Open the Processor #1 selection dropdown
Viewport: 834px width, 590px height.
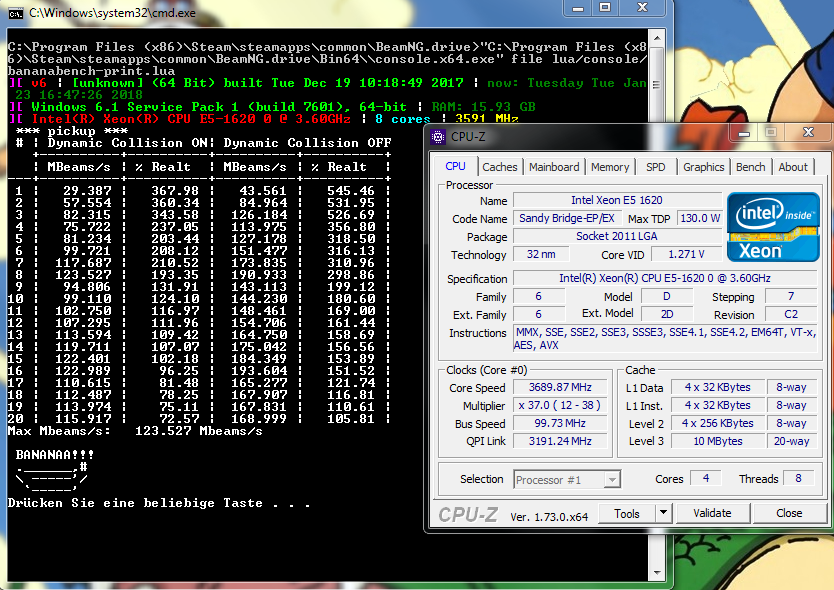tap(567, 480)
